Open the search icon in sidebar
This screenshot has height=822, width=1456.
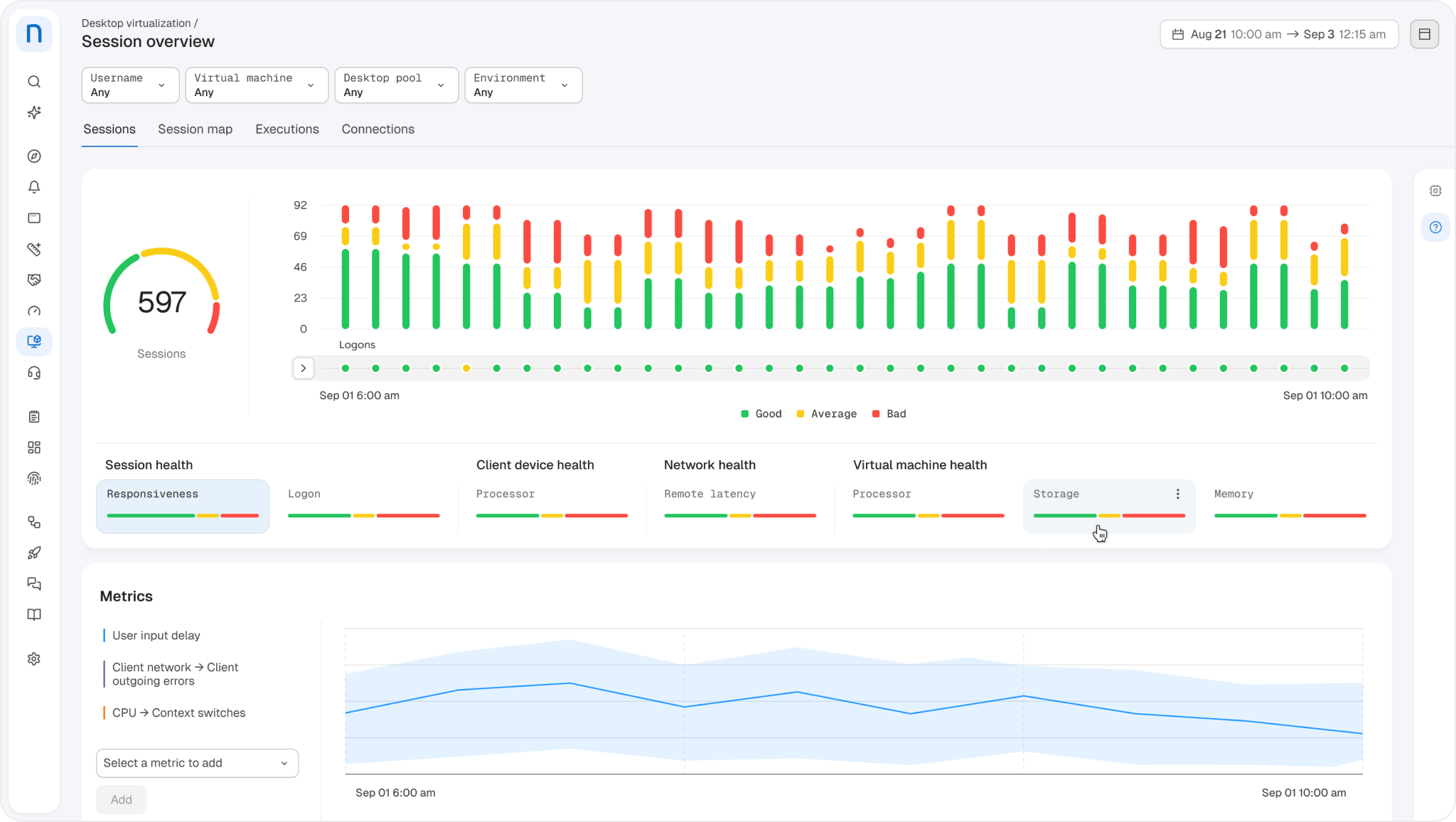click(34, 82)
